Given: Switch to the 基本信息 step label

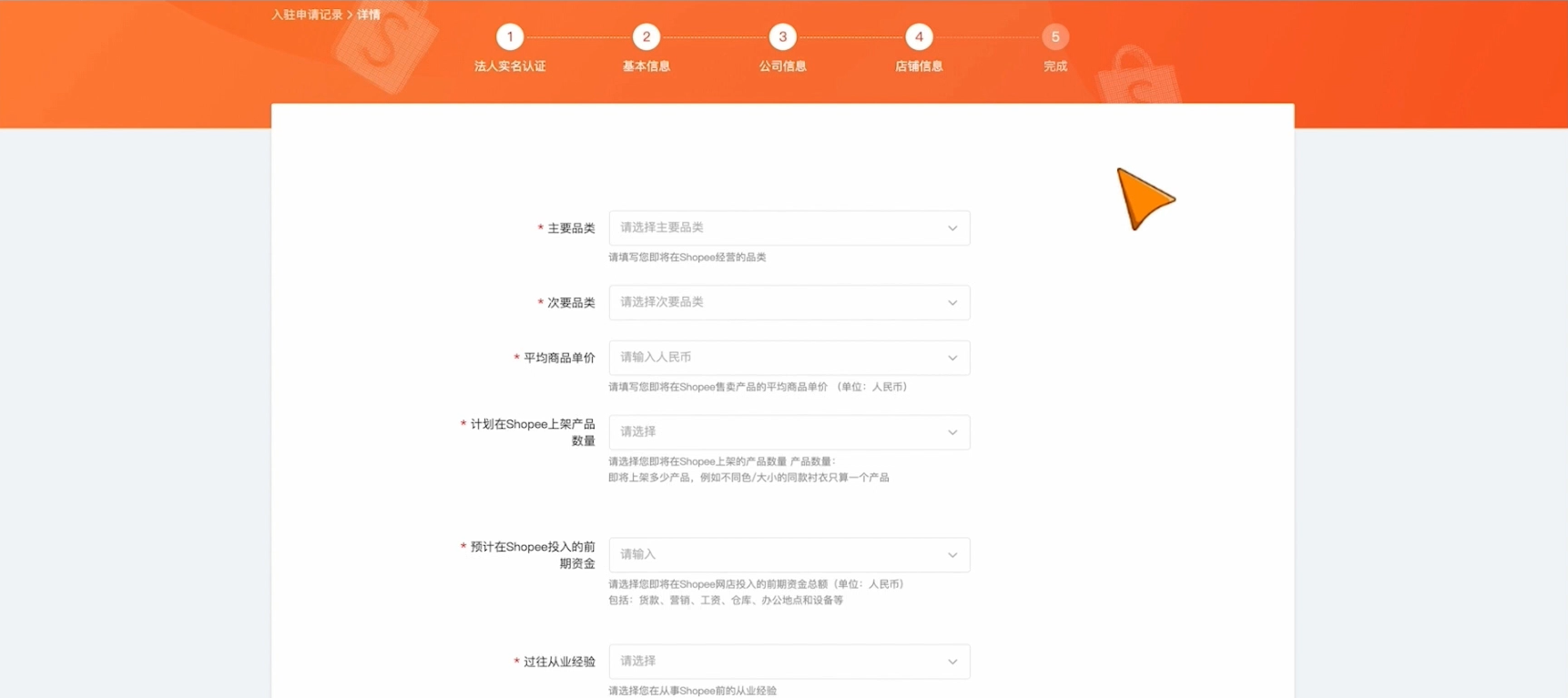Looking at the screenshot, I should [x=647, y=66].
